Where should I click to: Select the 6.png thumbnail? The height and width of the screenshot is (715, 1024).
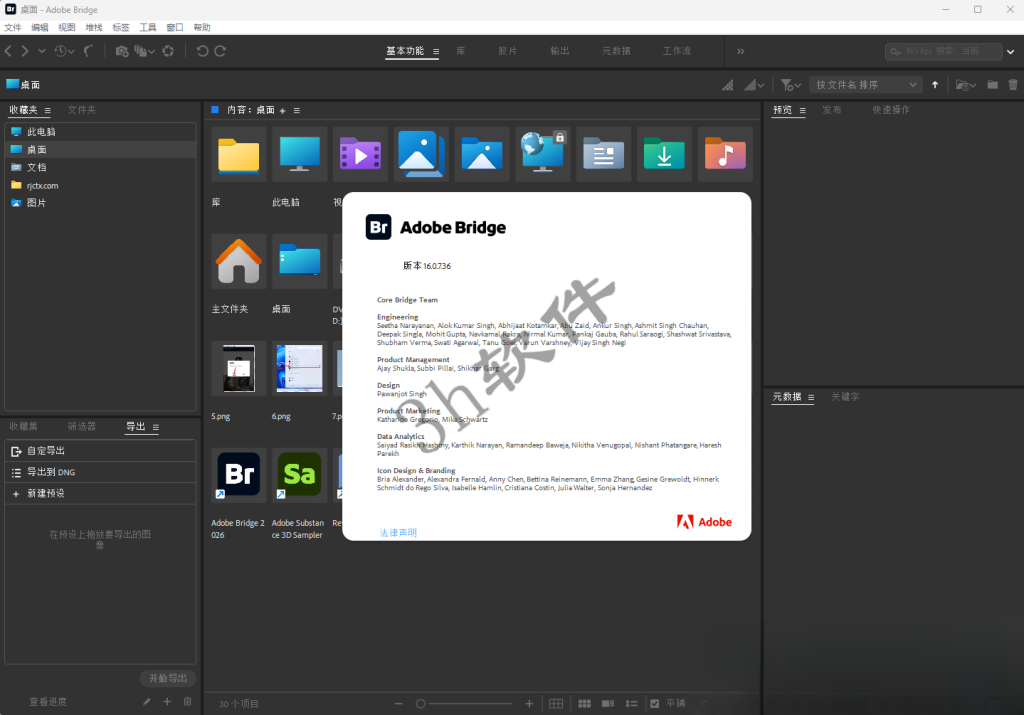coord(299,368)
